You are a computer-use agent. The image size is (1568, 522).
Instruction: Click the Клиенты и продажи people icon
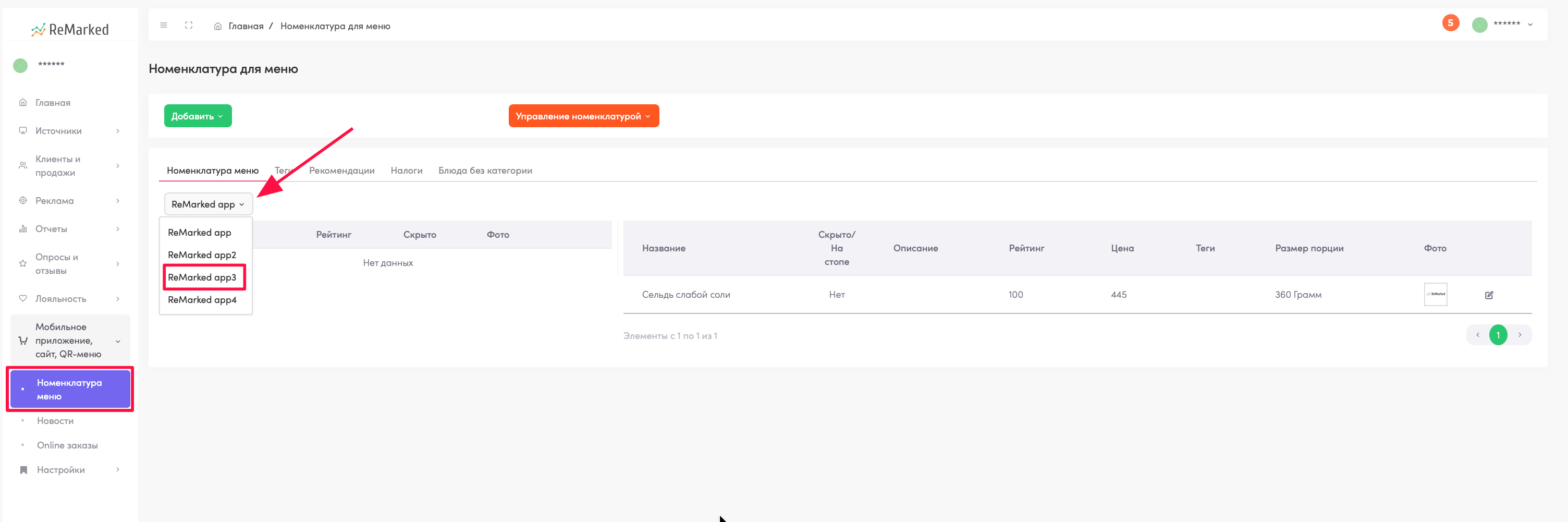point(23,166)
